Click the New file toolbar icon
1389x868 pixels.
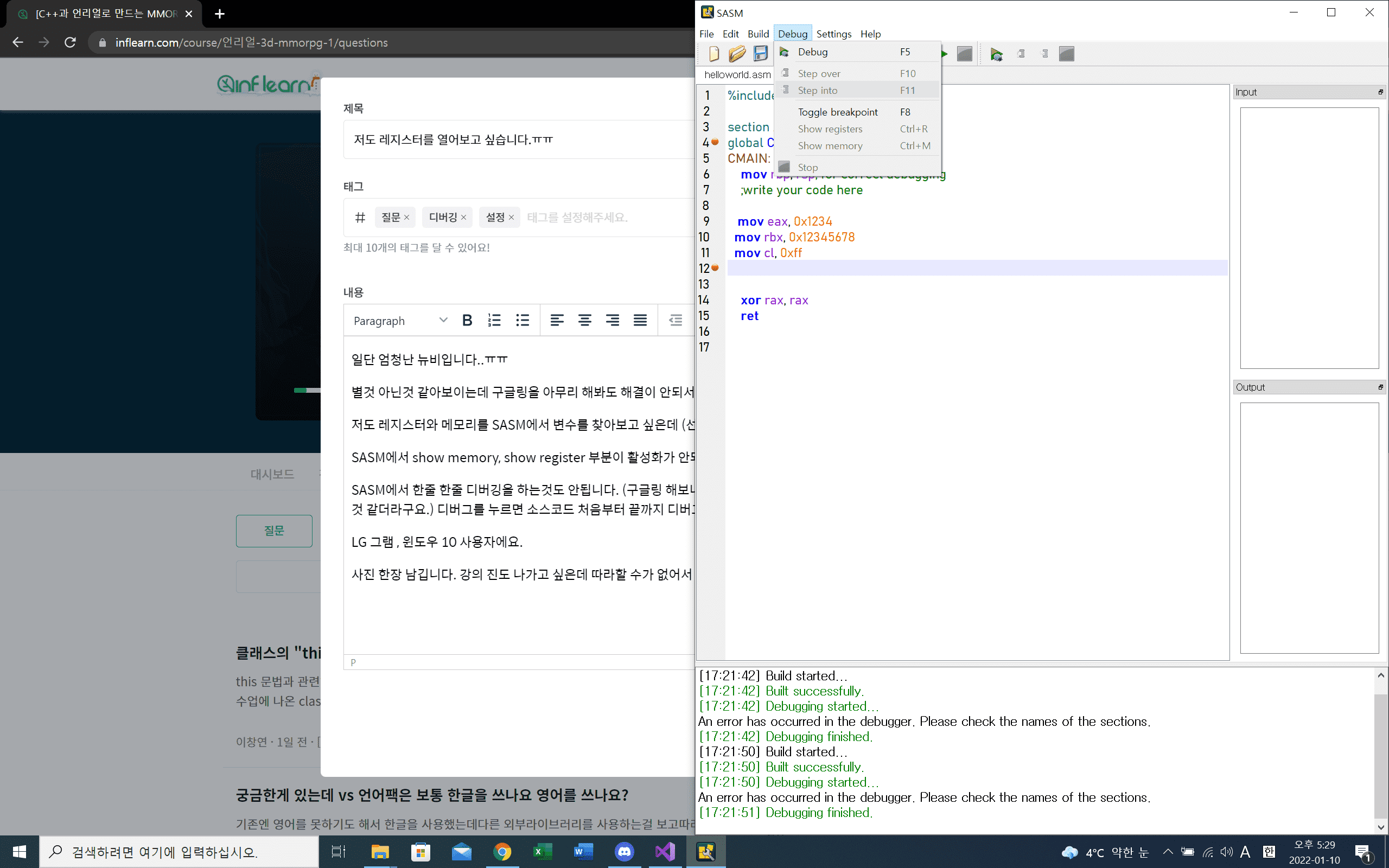713,54
